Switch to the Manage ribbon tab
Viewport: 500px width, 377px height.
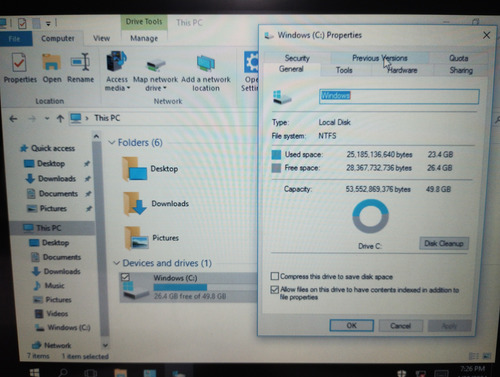pos(144,39)
